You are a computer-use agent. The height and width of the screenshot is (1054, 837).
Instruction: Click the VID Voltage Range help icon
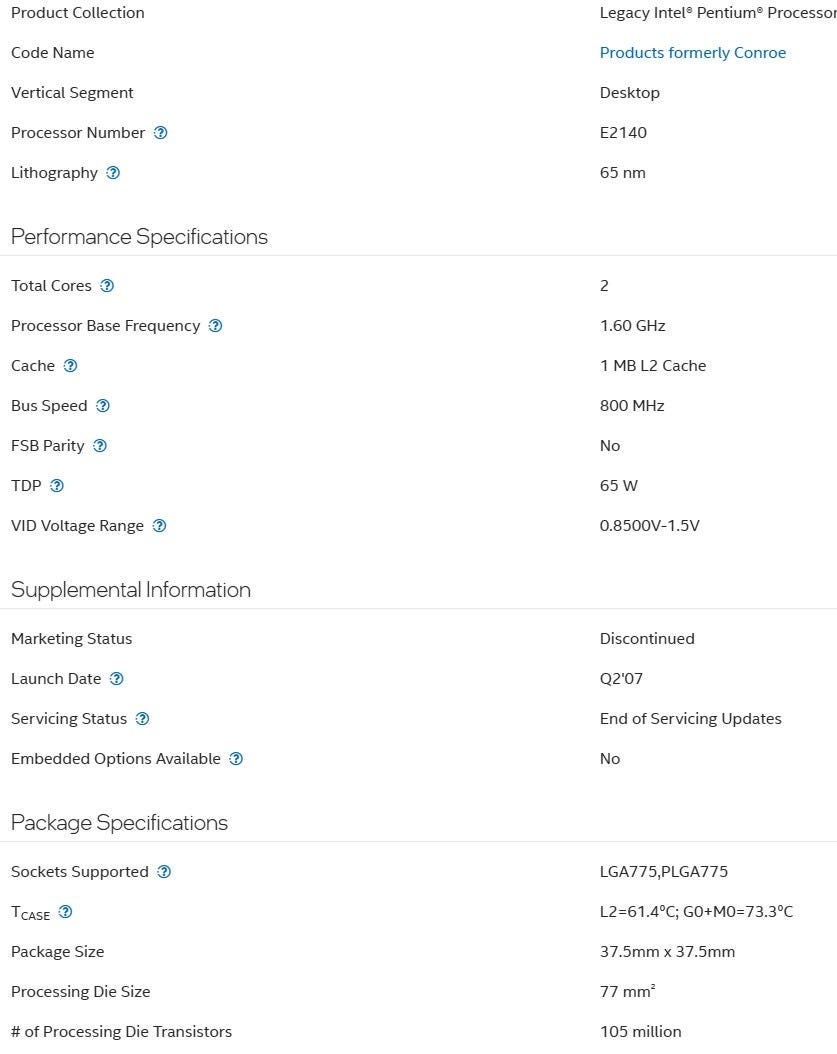pos(159,526)
